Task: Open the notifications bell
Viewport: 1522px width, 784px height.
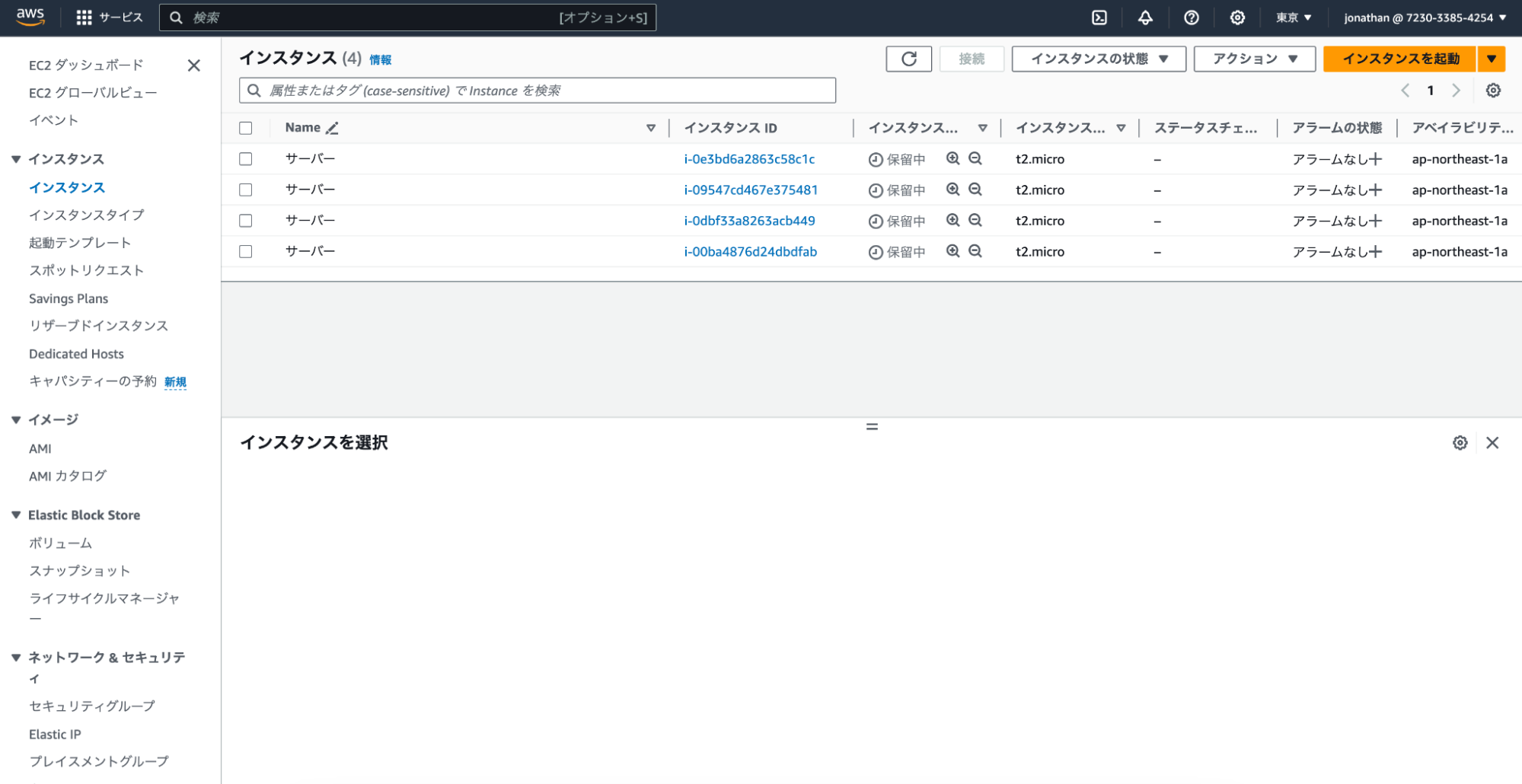Action: click(1145, 18)
